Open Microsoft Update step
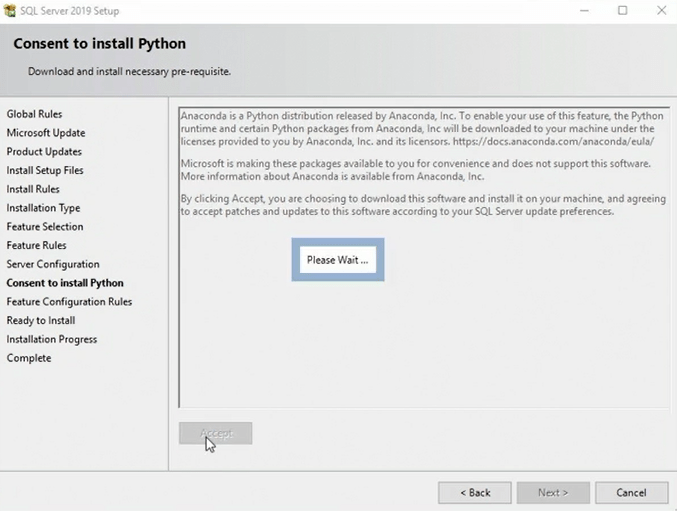Screen dimensions: 677x511 point(45,133)
